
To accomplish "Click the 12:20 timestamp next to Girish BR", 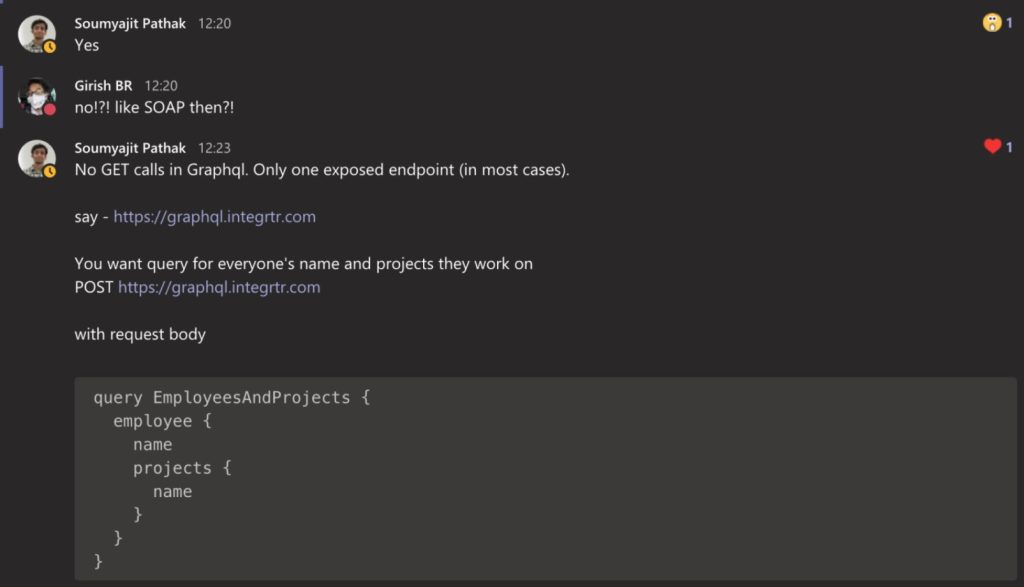I will point(161,86).
